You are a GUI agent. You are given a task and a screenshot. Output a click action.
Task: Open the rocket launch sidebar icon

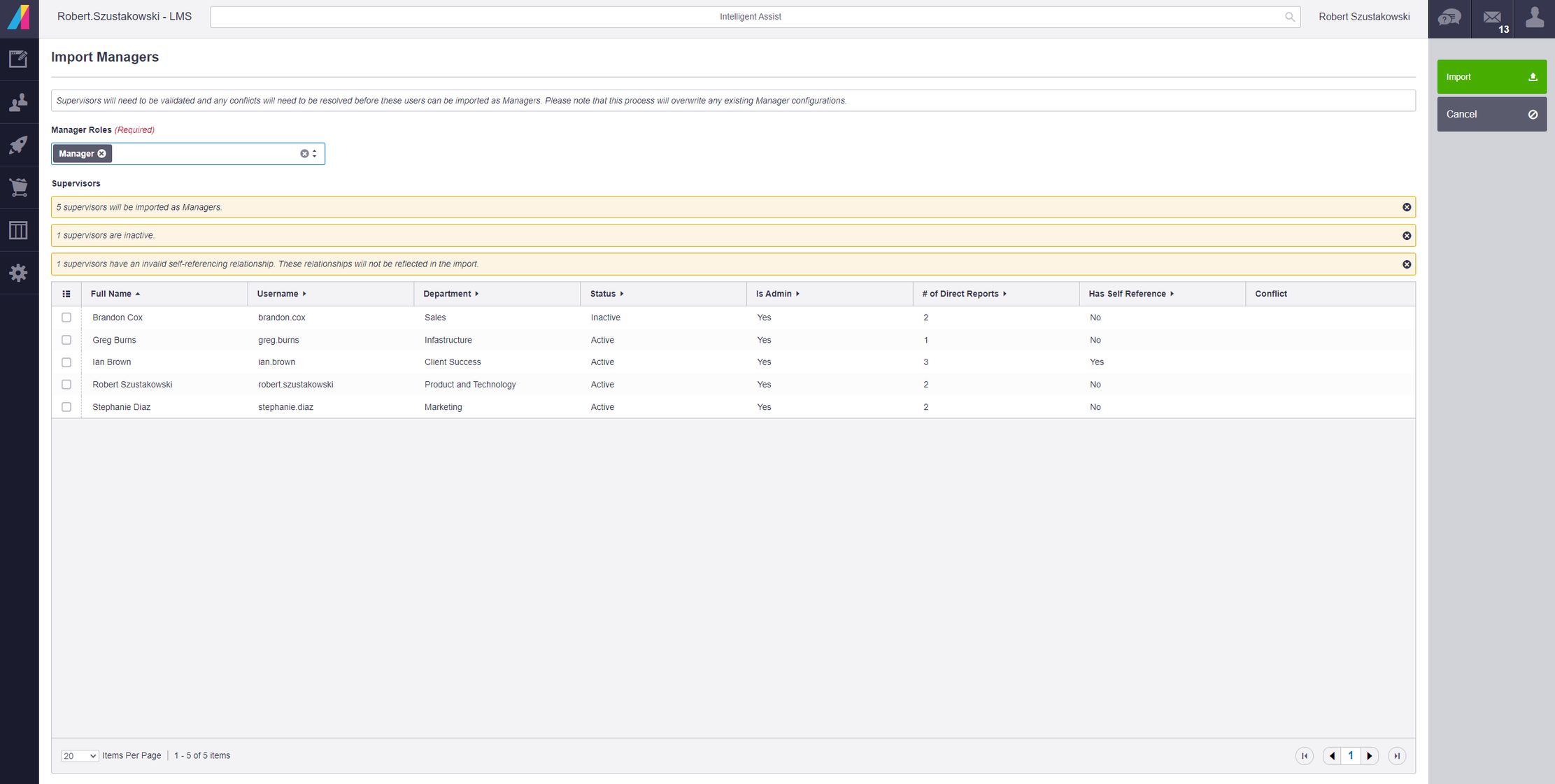(19, 145)
